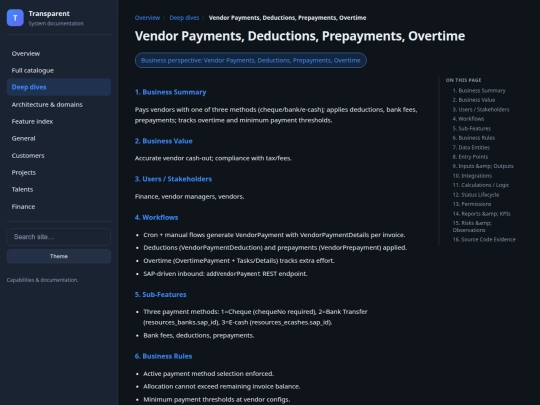The width and height of the screenshot is (540, 405).
Task: Jump to 14. Reports & KPIs in contents
Action: [481, 214]
